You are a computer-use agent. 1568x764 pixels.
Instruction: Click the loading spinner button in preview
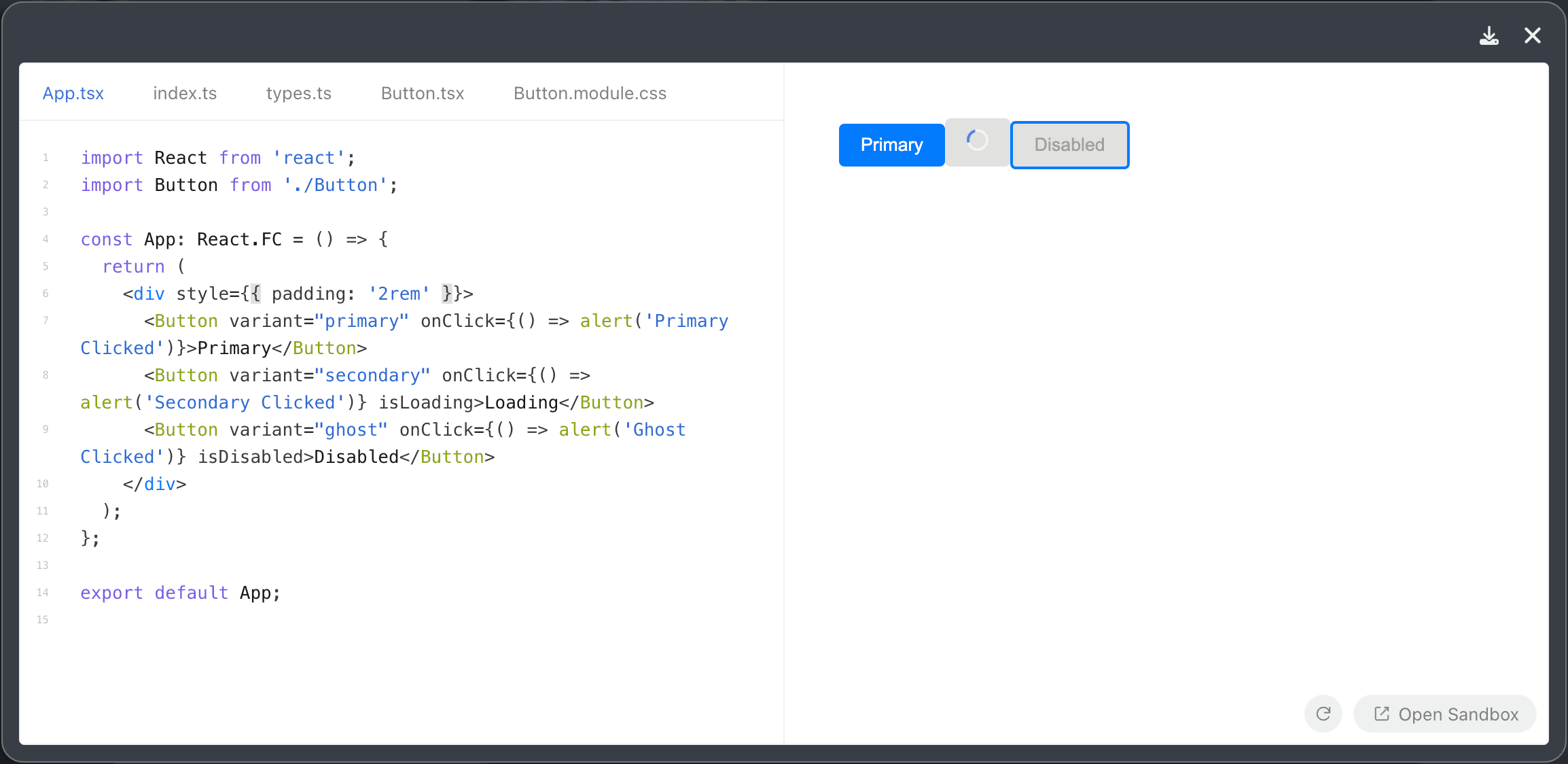[x=977, y=143]
